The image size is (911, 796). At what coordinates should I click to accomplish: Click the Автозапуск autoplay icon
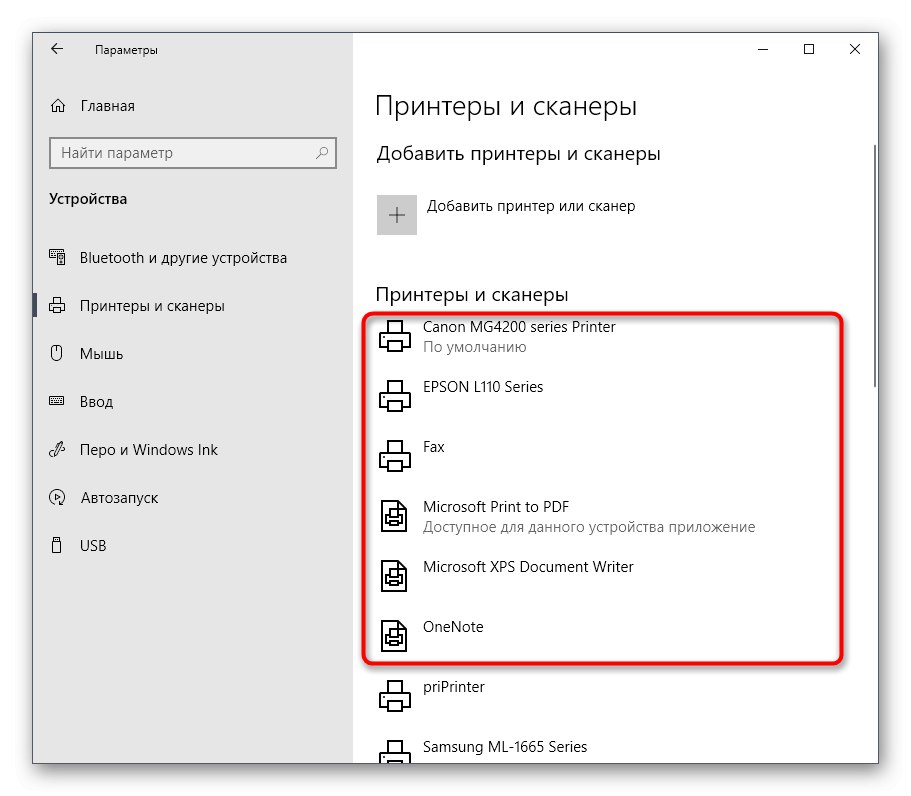click(57, 497)
